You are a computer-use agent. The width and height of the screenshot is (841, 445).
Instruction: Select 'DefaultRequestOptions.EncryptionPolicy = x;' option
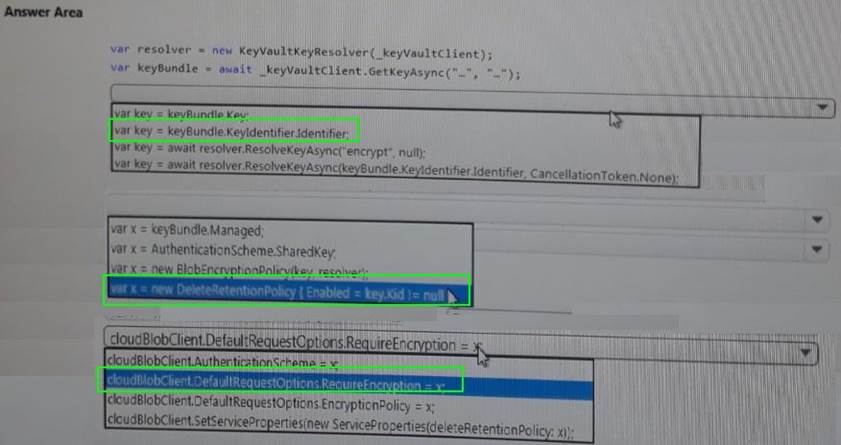click(271, 405)
